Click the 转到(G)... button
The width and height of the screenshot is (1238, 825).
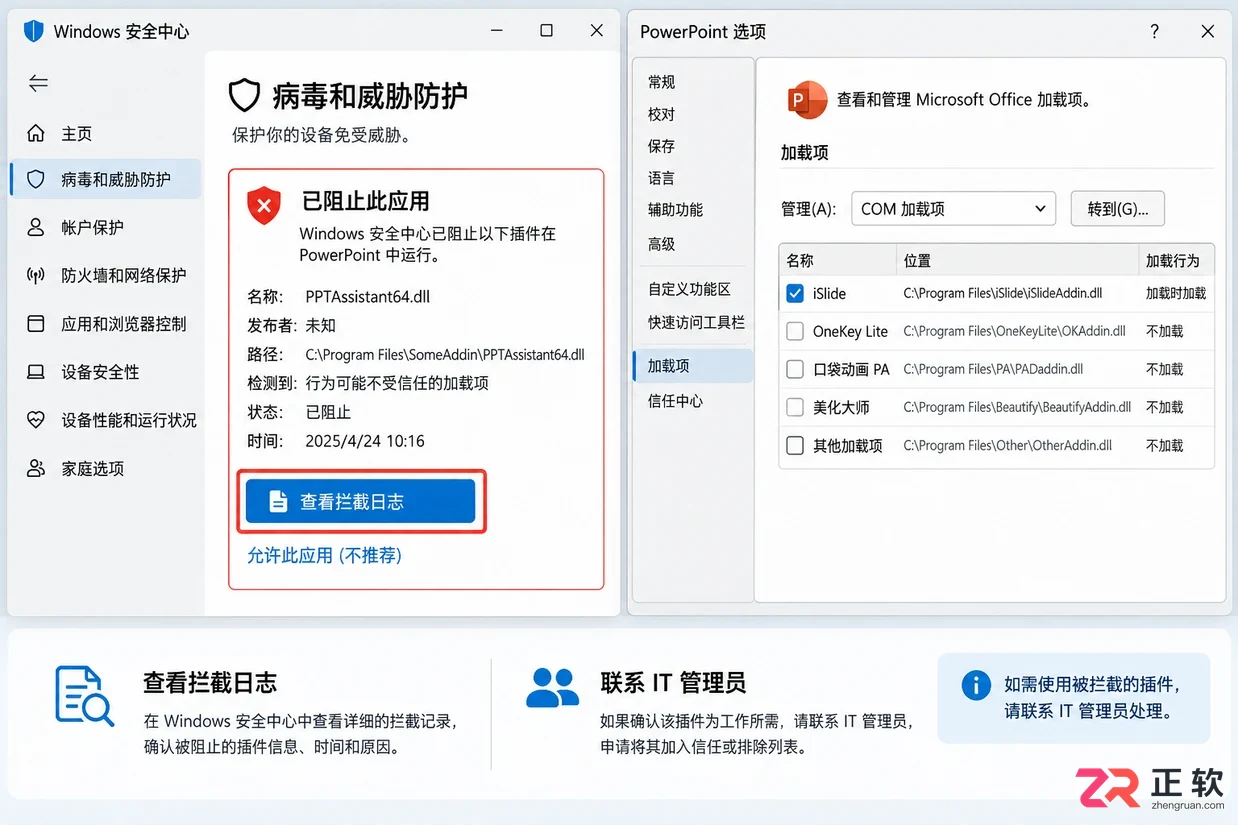click(1117, 209)
